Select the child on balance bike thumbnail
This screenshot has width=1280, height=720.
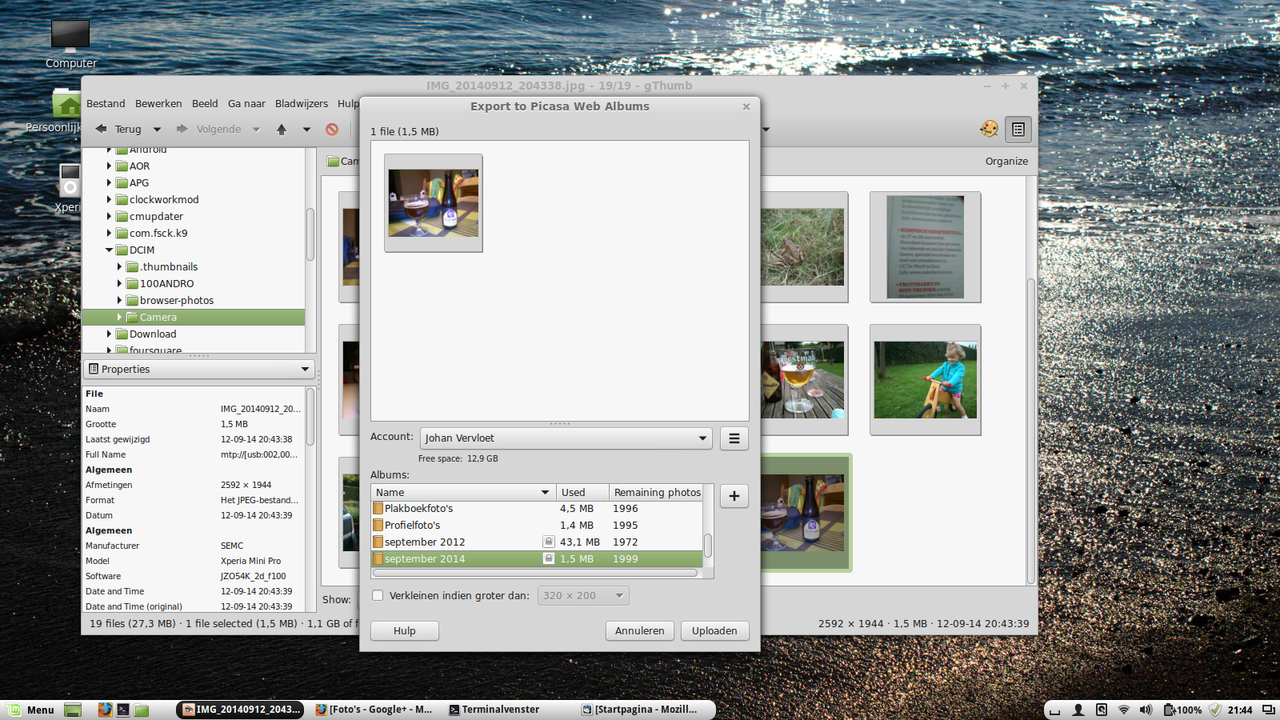(x=925, y=380)
